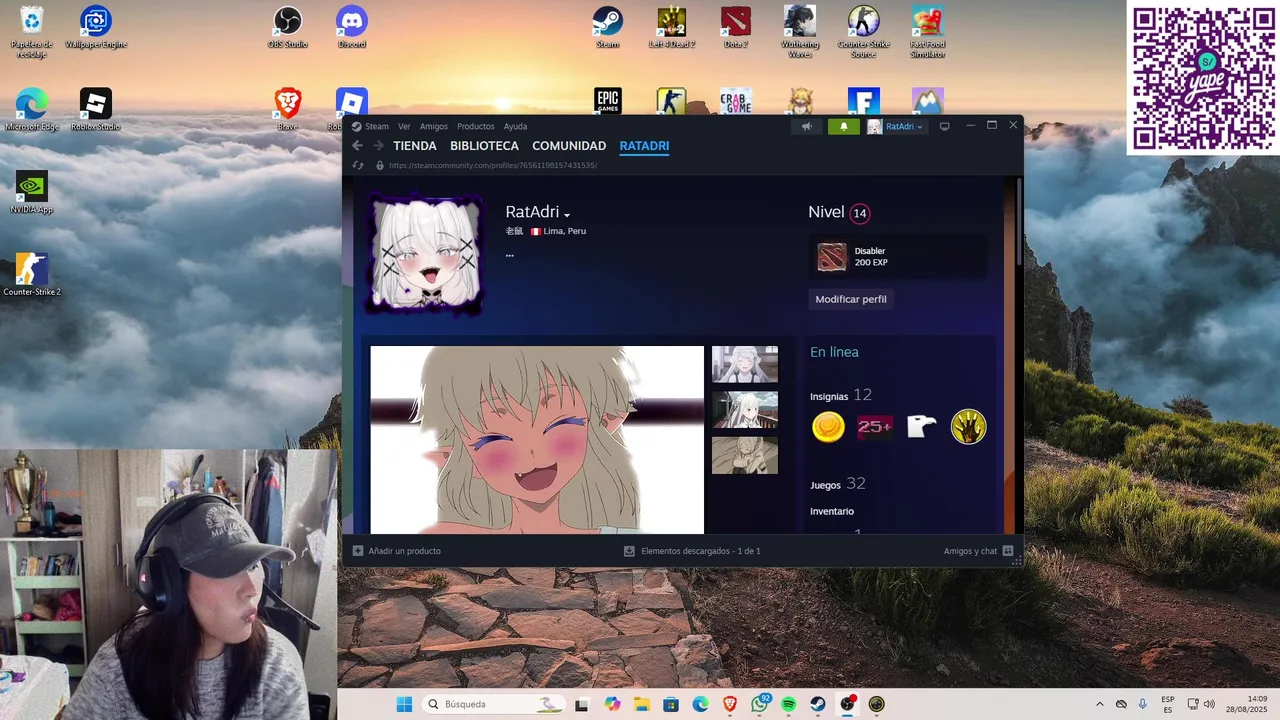Open Insignias badges link
The width and height of the screenshot is (1280, 720).
(829, 397)
